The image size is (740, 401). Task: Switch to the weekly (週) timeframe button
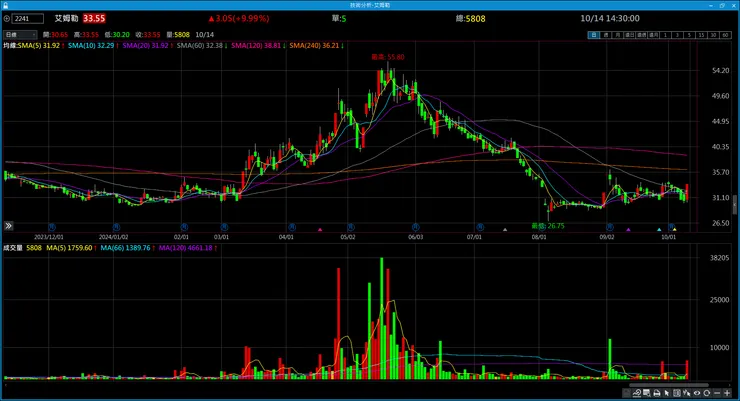605,35
